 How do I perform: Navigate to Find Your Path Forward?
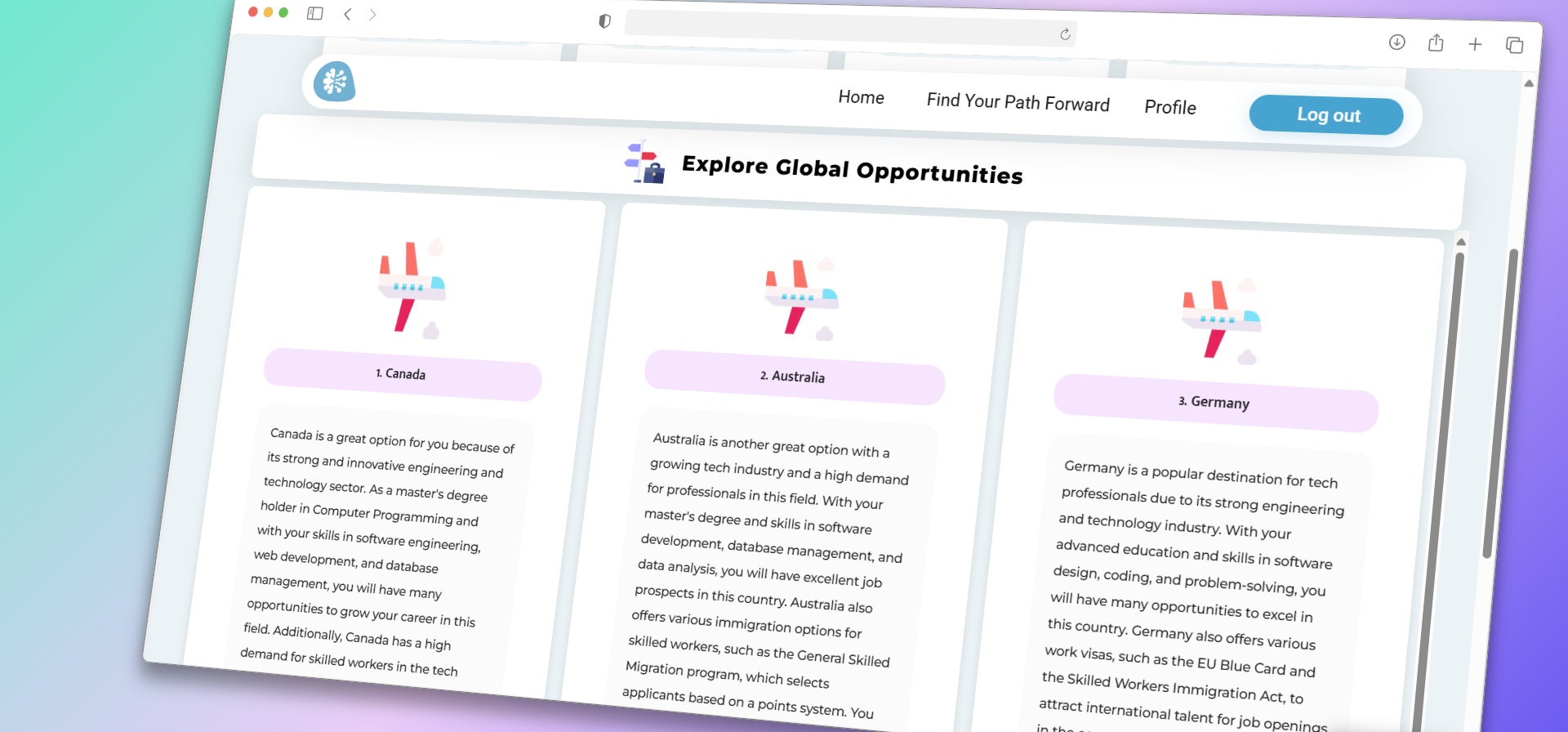[x=1018, y=102]
